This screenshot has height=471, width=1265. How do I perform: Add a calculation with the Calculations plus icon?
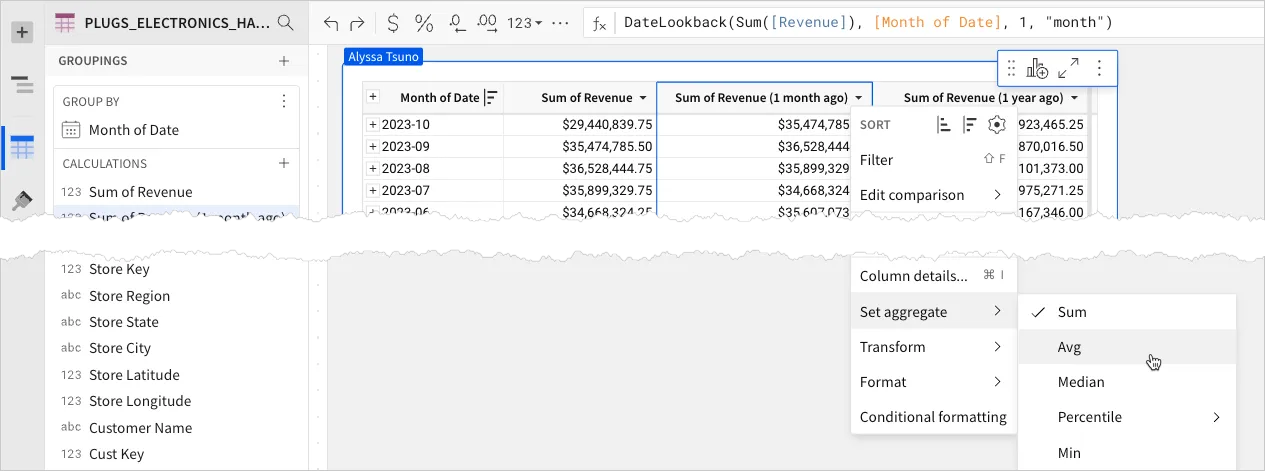coord(284,163)
